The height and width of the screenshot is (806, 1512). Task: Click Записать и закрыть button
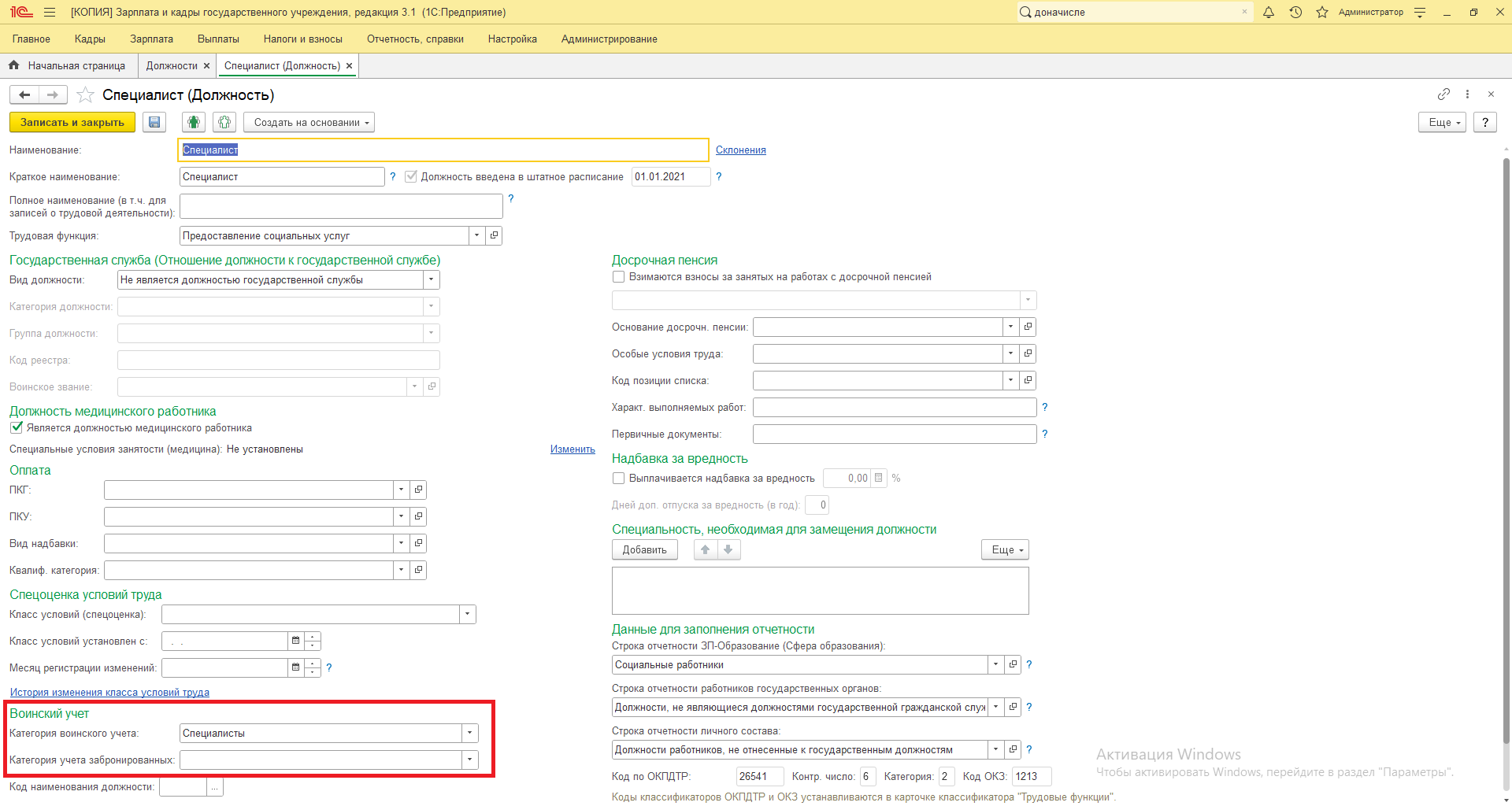[72, 122]
